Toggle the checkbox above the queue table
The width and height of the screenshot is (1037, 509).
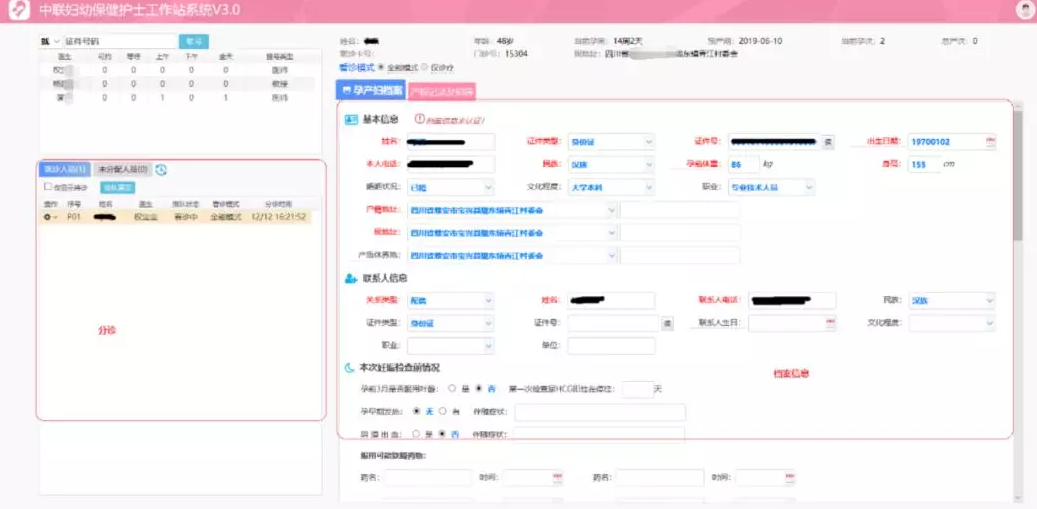[48, 187]
